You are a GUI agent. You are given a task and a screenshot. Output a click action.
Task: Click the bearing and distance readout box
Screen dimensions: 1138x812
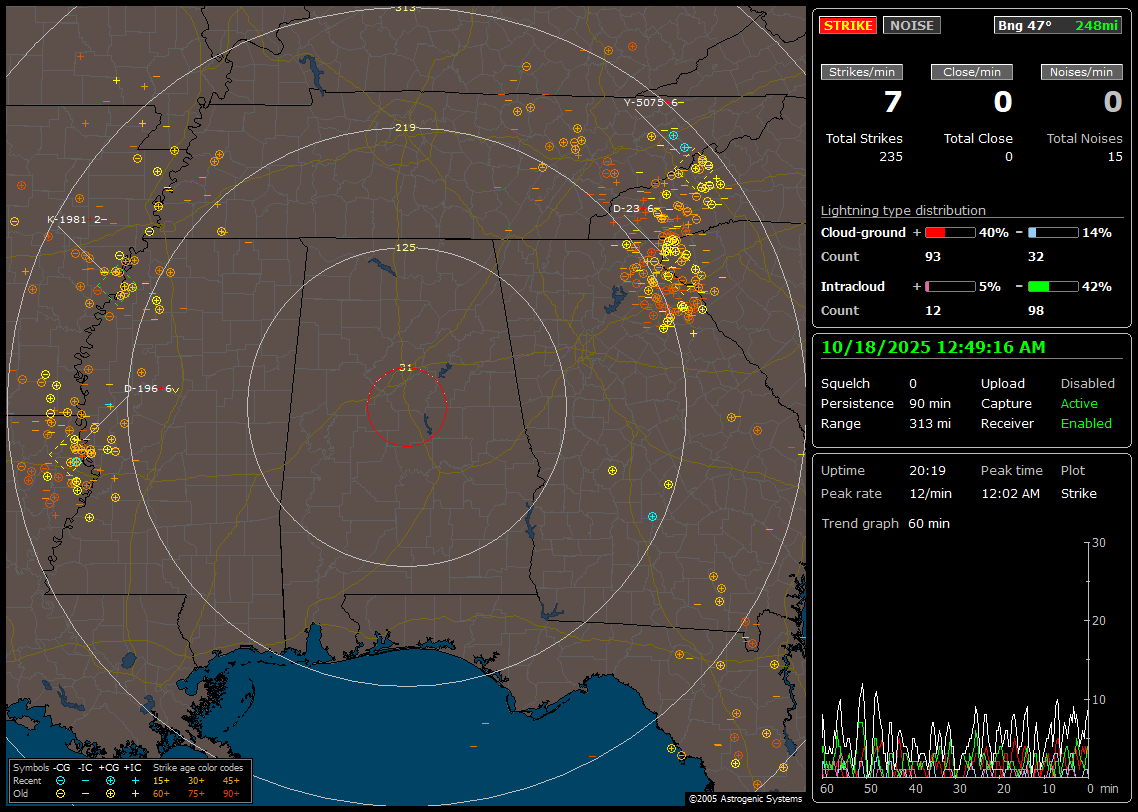[1058, 26]
